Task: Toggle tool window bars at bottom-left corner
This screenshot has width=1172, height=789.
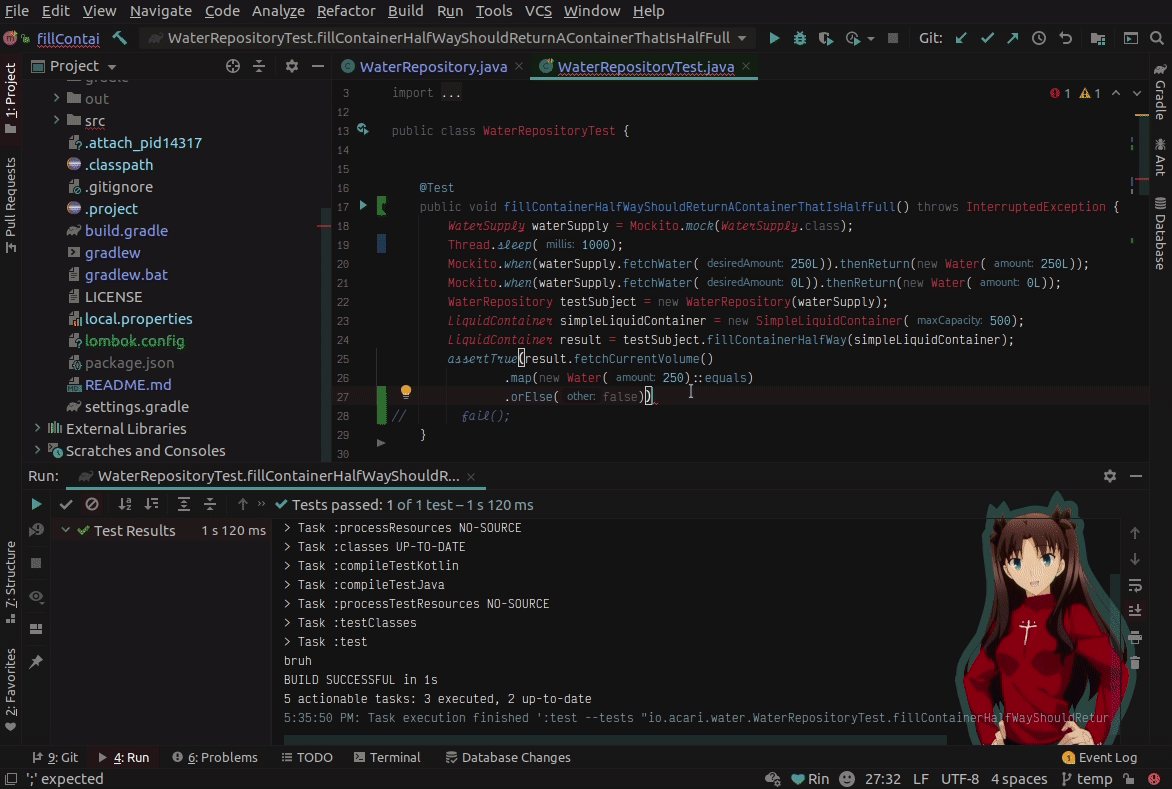Action: (x=11, y=779)
